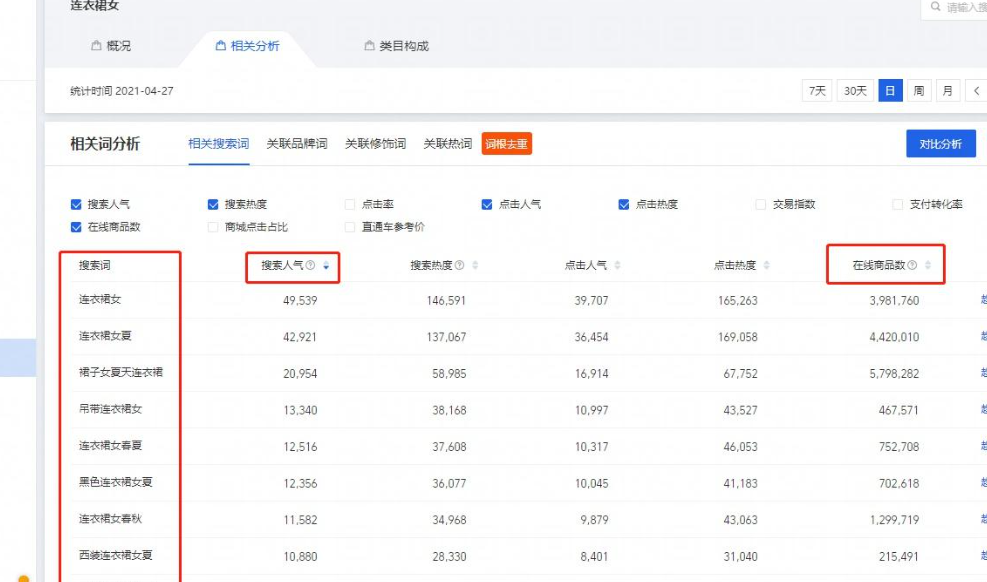Open the 概况 tab

tap(111, 46)
